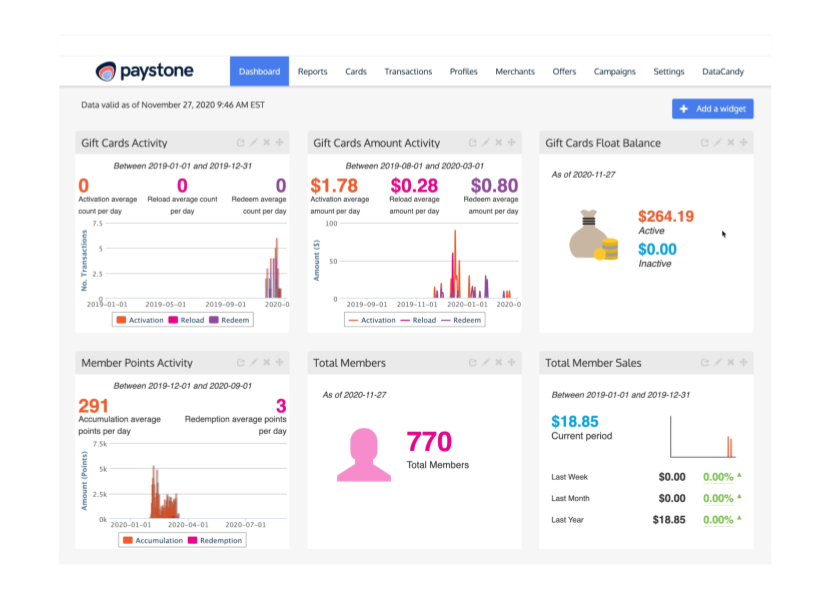This screenshot has width=830, height=600.
Task: Expand the move handle on Gift Cards Amount Activity
Action: (x=509, y=142)
